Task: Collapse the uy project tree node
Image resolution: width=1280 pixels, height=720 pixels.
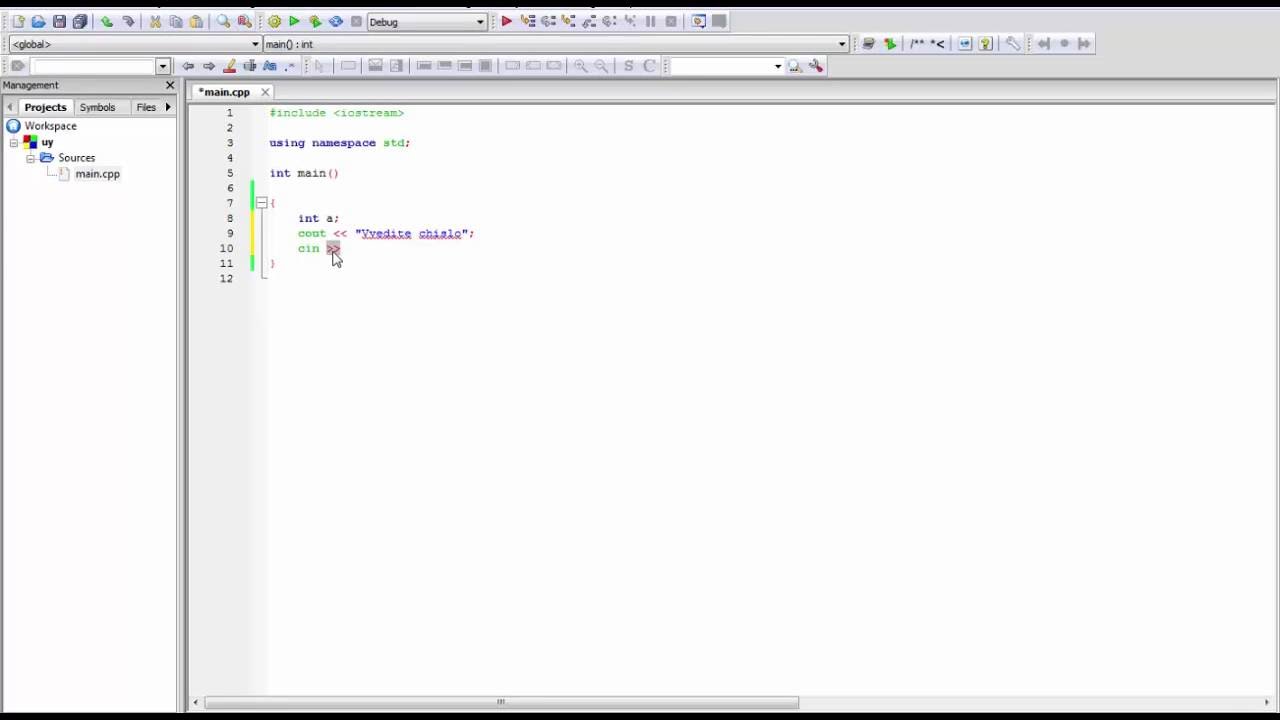Action: (14, 143)
